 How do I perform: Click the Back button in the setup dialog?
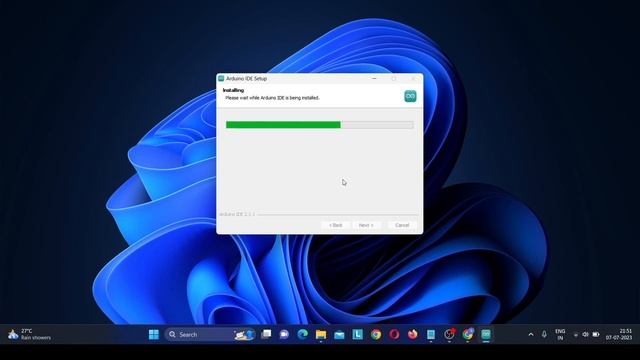click(x=336, y=225)
